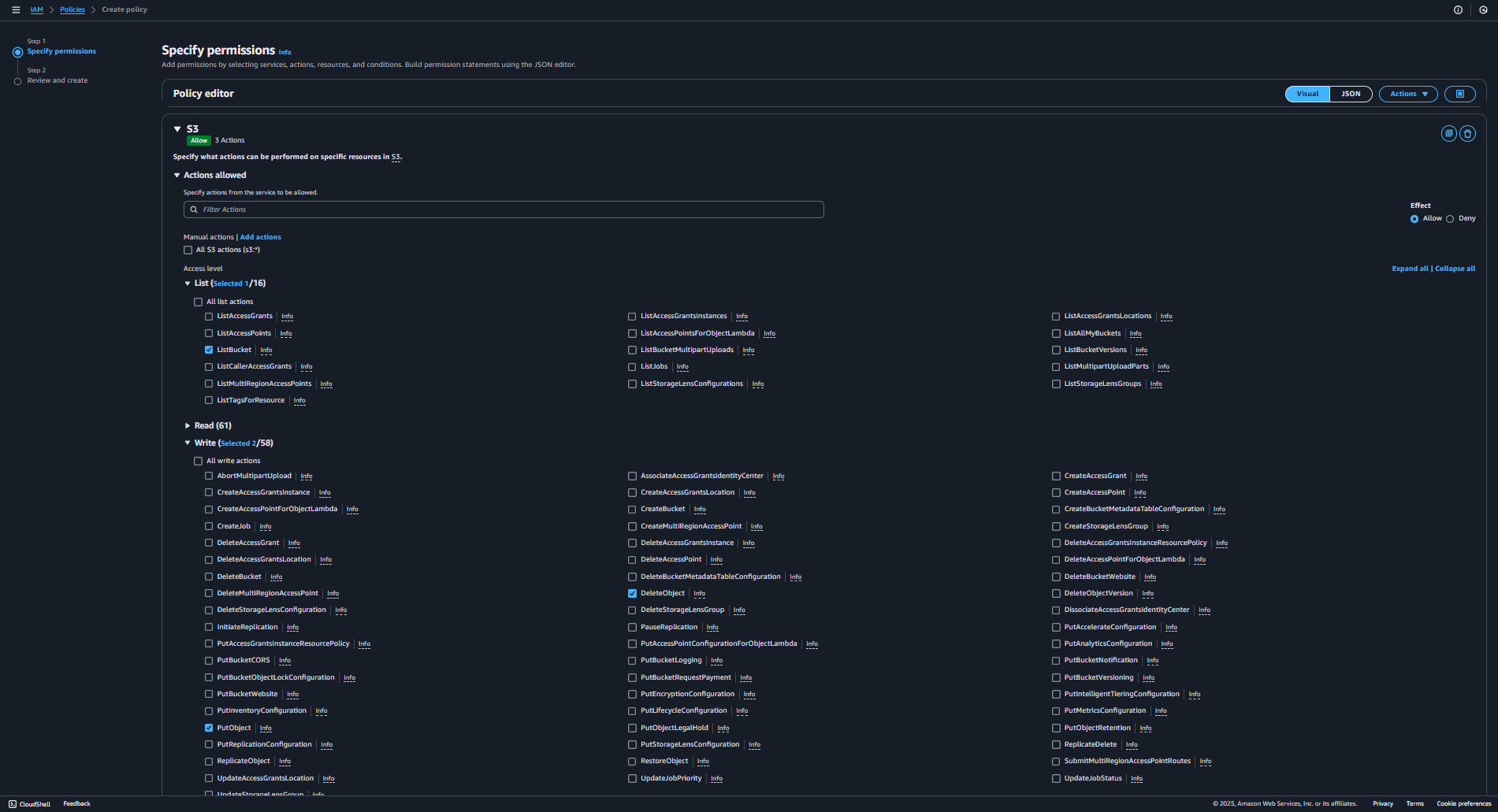View recently visited services with the clock icon
Screen dimensions: 1498x812
(x=1484, y=9)
